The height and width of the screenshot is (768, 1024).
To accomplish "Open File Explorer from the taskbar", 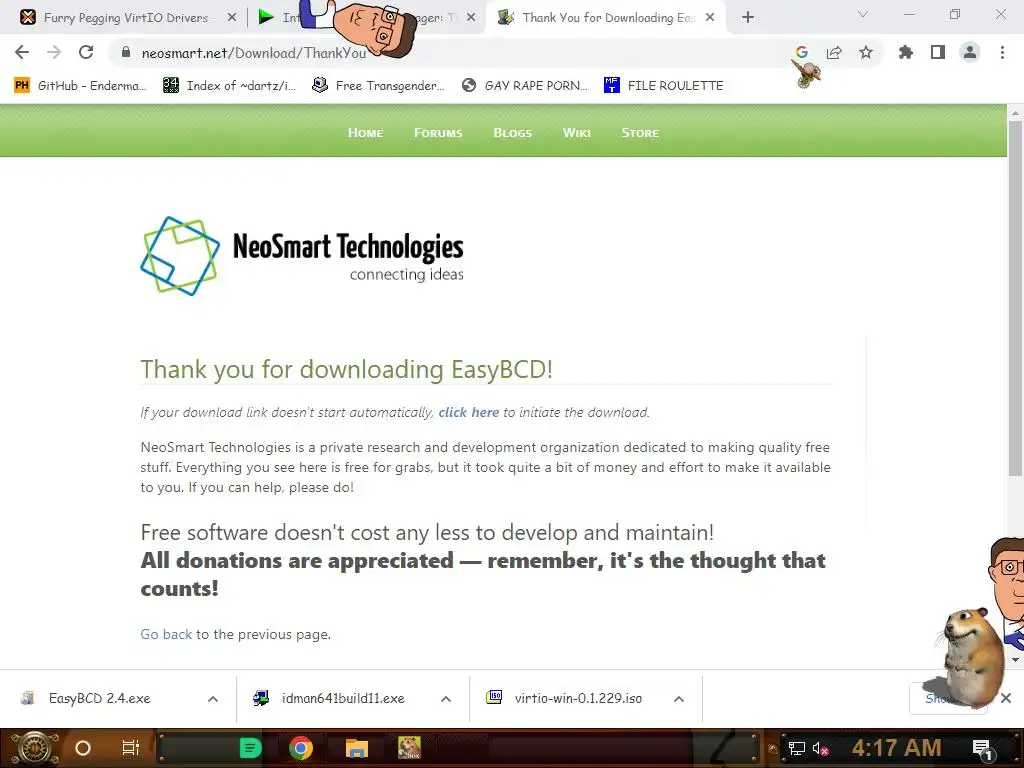I will (357, 748).
